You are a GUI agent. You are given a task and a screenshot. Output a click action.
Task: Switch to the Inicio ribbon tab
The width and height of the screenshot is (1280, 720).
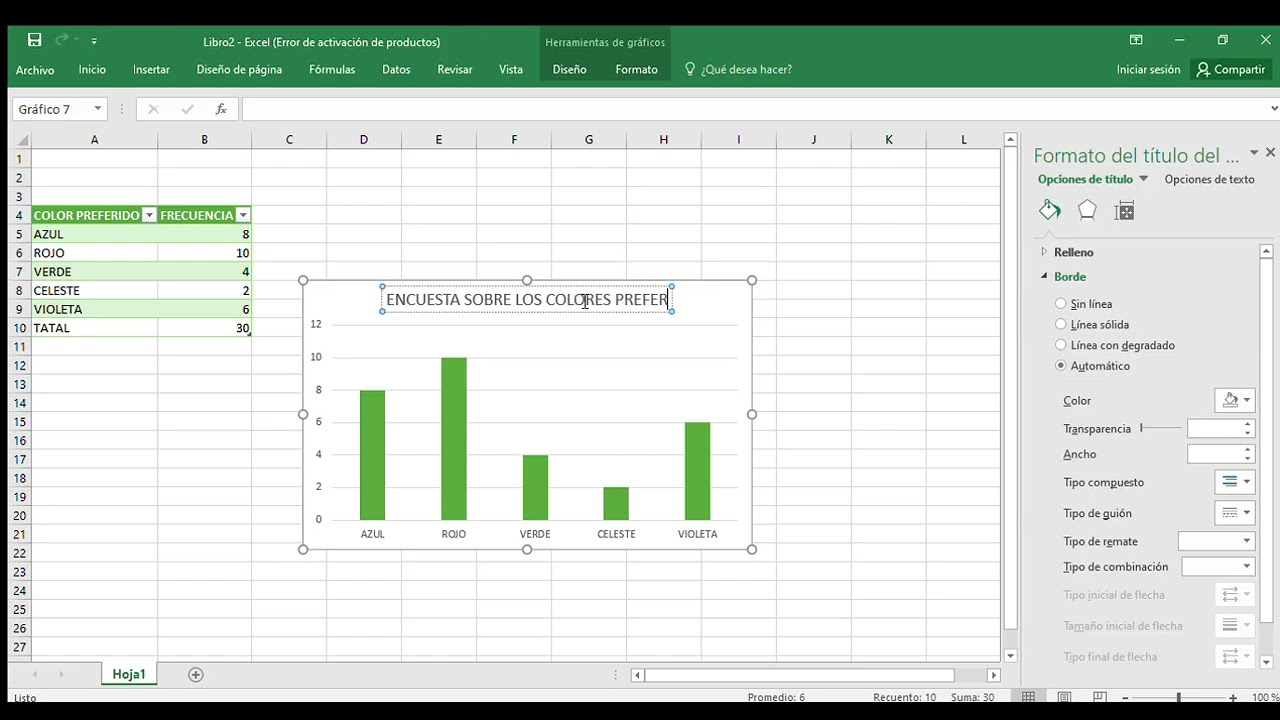click(92, 70)
